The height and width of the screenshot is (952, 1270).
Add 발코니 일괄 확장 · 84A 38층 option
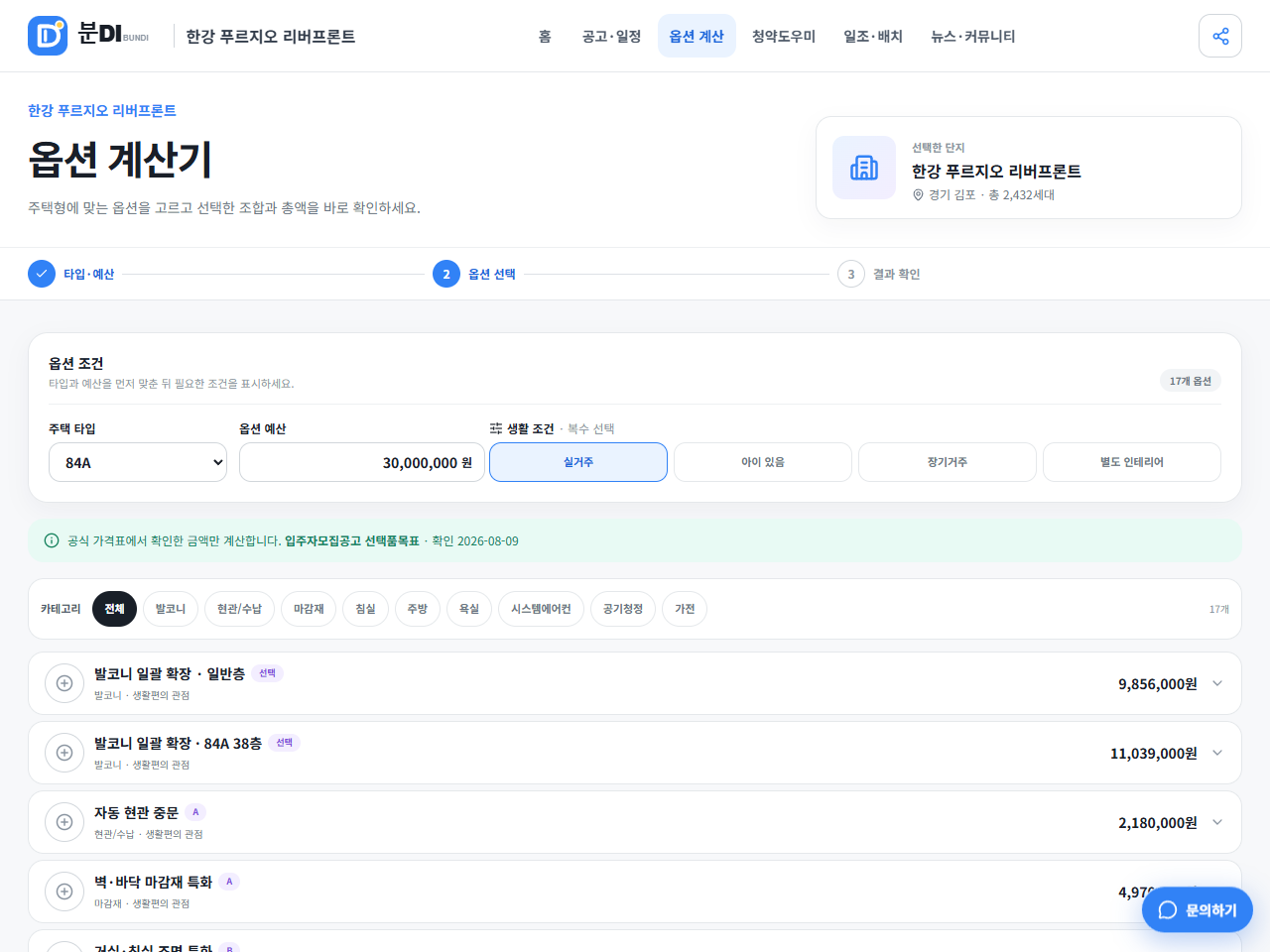coord(64,753)
